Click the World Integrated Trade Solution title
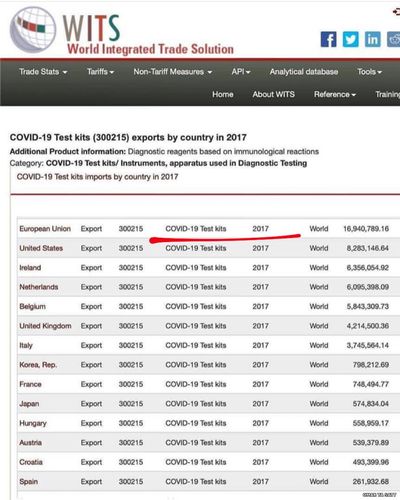 [150, 49]
